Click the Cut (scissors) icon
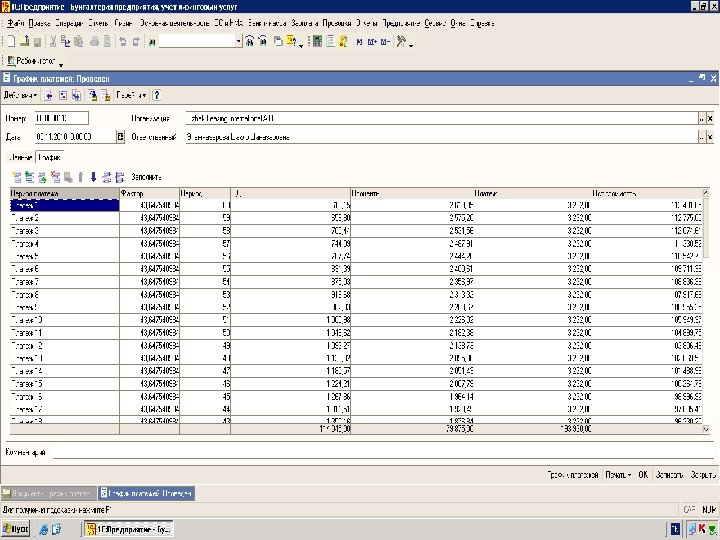This screenshot has height=540, width=720. [52, 42]
